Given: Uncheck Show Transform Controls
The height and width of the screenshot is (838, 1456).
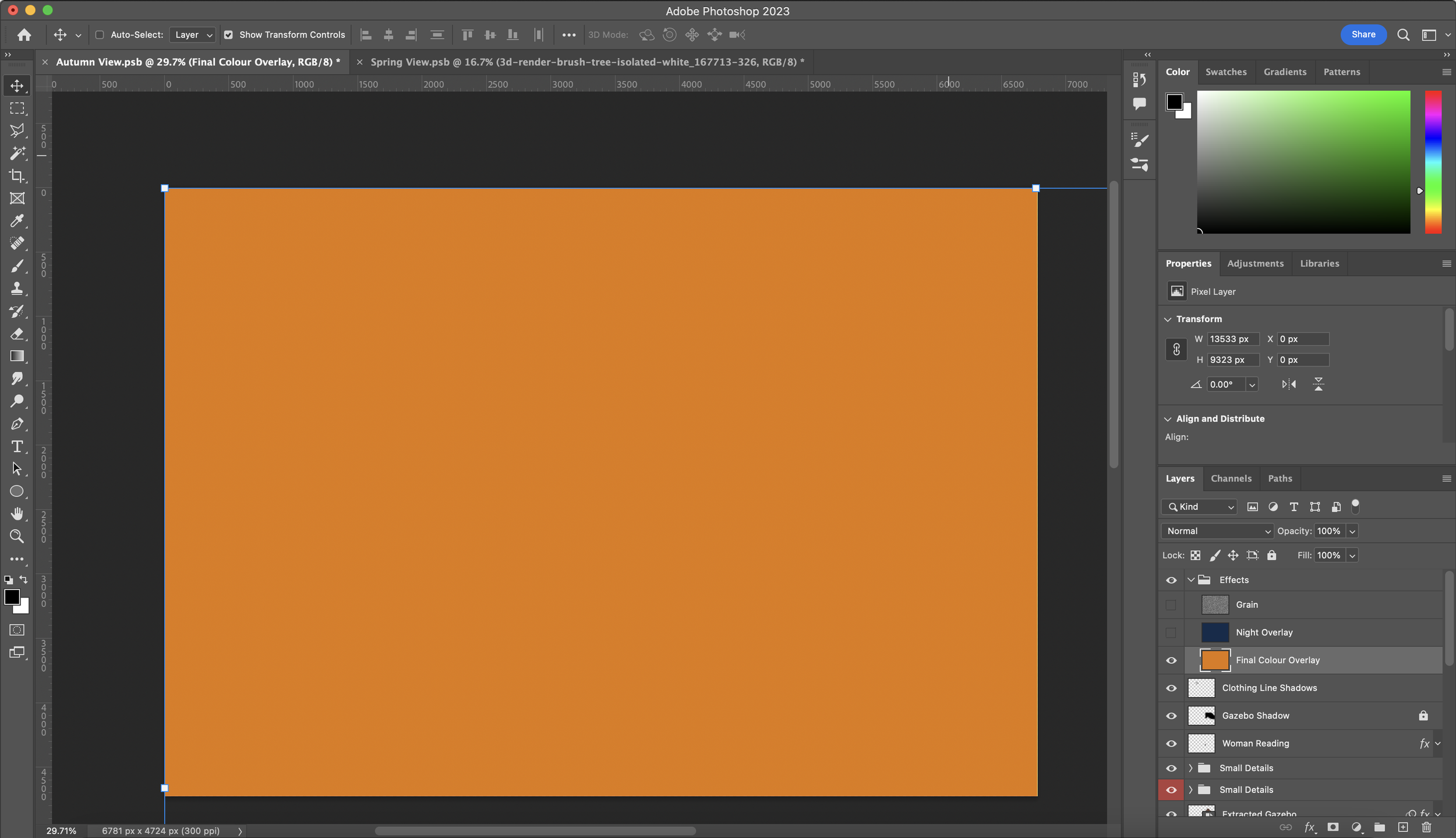Looking at the screenshot, I should coord(228,35).
